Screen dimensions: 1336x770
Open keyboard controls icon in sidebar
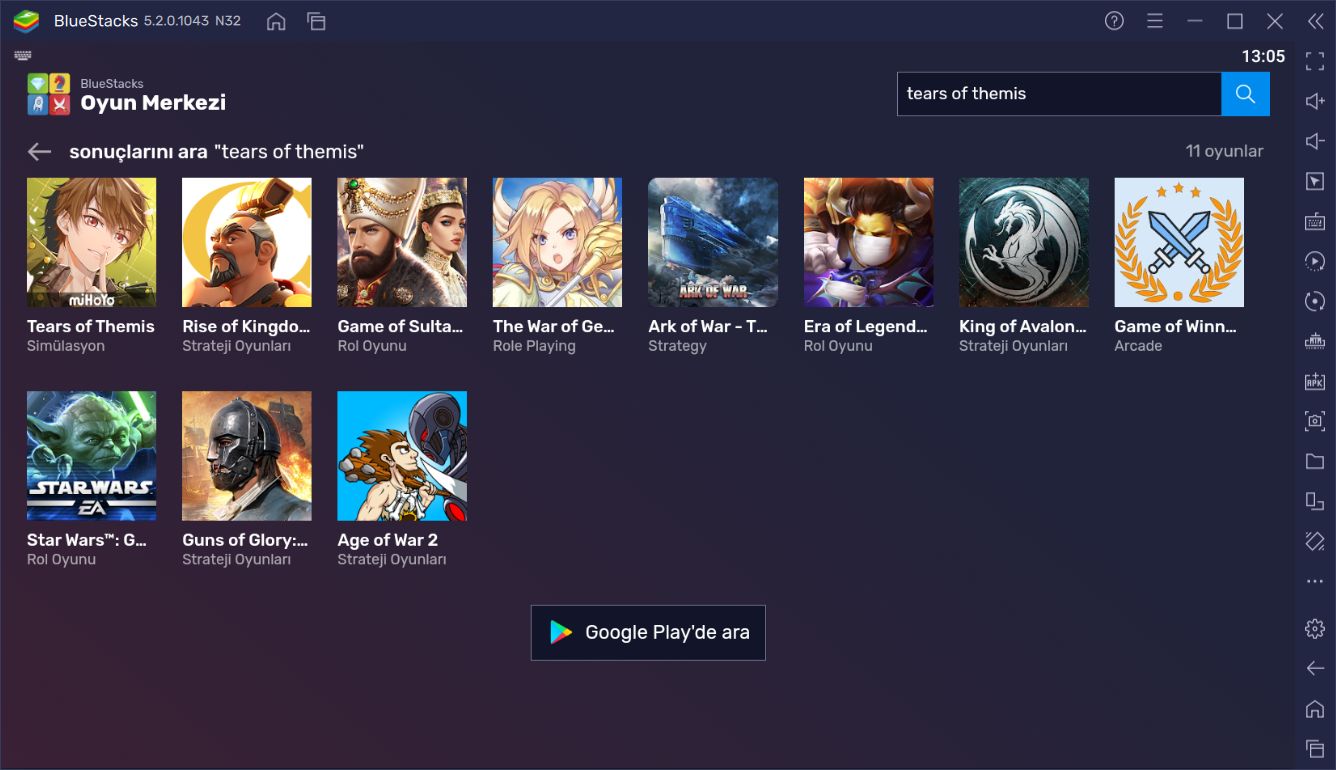(1315, 221)
